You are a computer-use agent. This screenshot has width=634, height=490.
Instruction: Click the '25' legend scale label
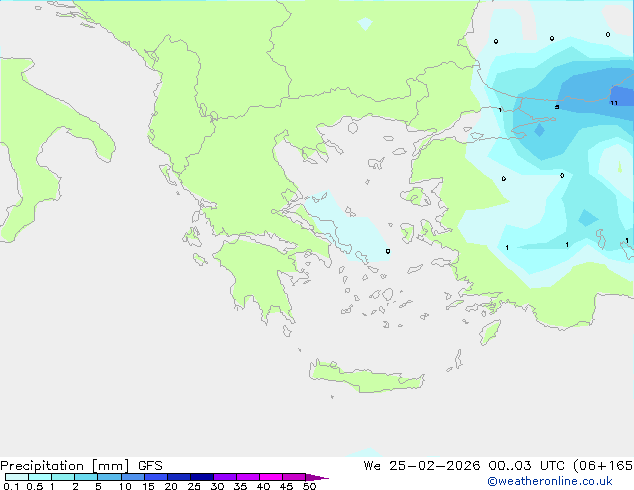194,486
